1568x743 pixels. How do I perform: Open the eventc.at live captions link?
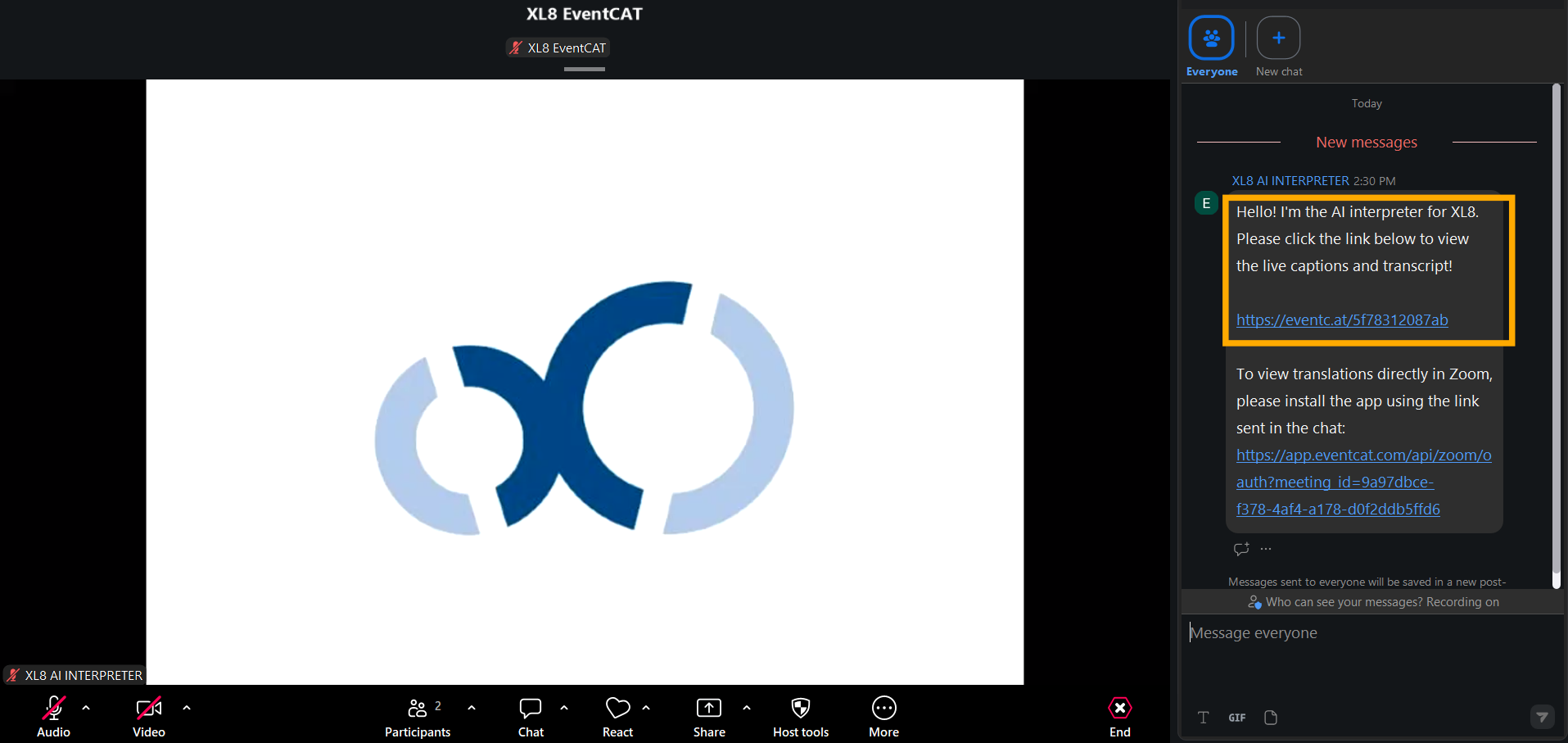1342,320
